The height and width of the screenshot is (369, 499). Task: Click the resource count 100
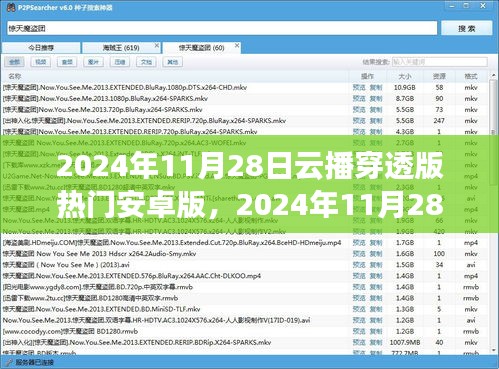(x=439, y=254)
